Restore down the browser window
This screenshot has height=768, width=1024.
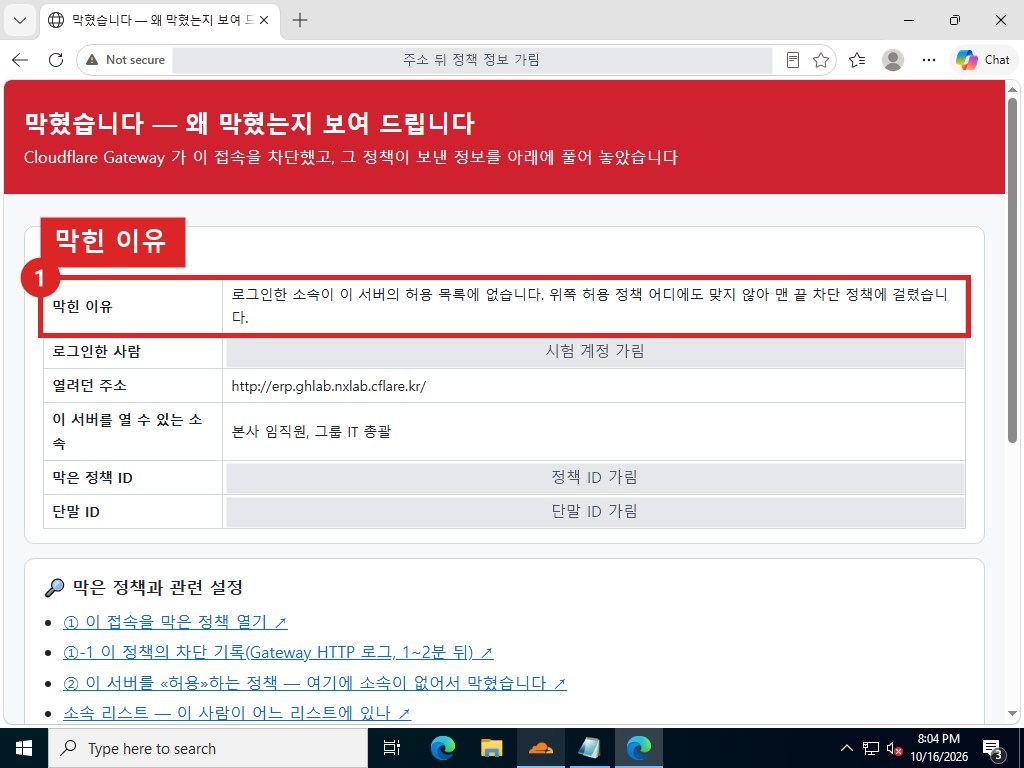[955, 20]
